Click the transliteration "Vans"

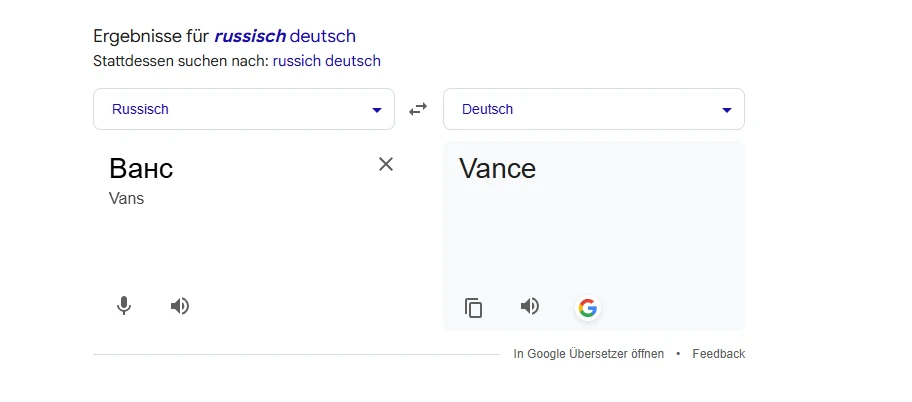[126, 198]
